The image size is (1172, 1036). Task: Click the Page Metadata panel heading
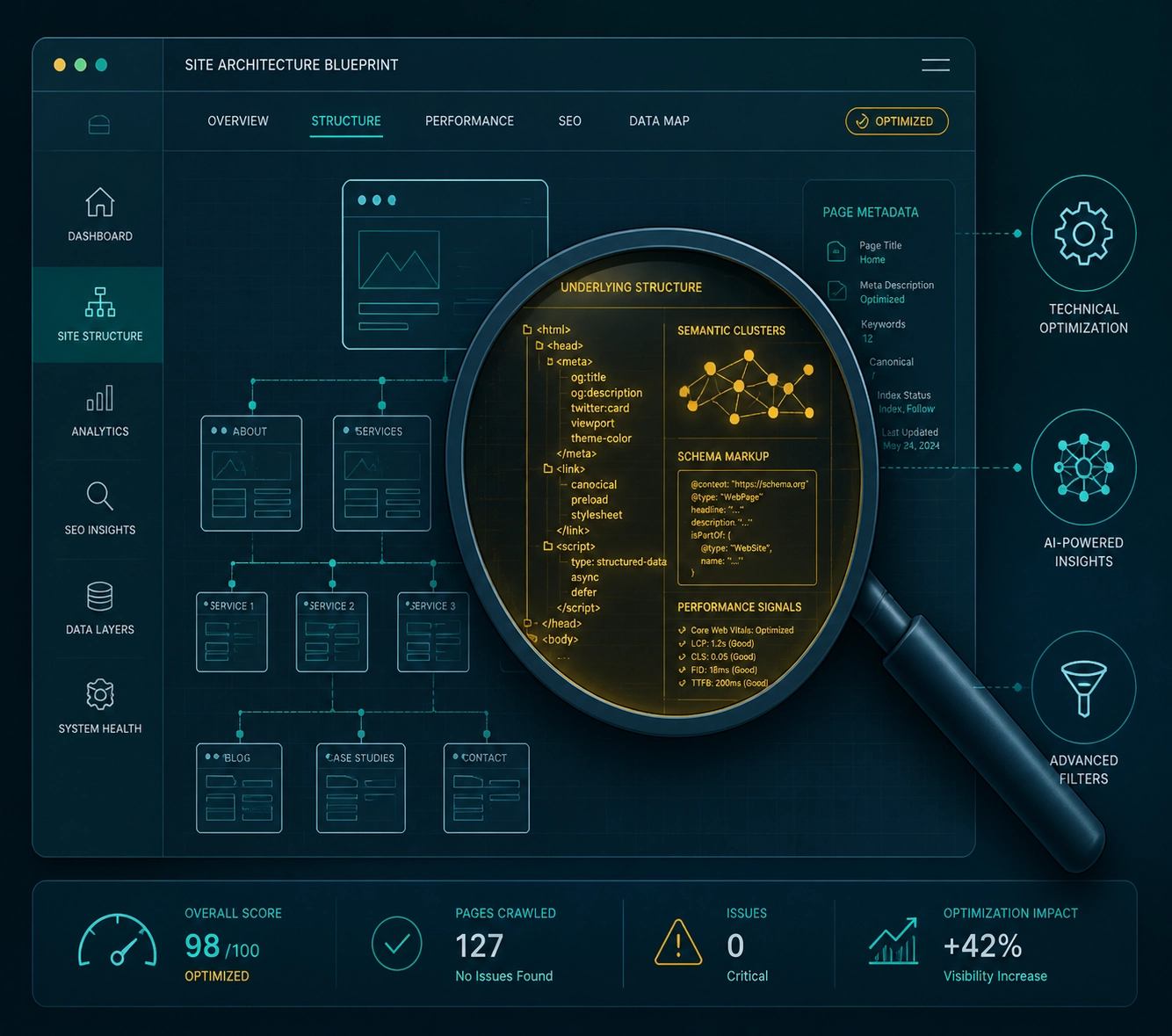(871, 213)
